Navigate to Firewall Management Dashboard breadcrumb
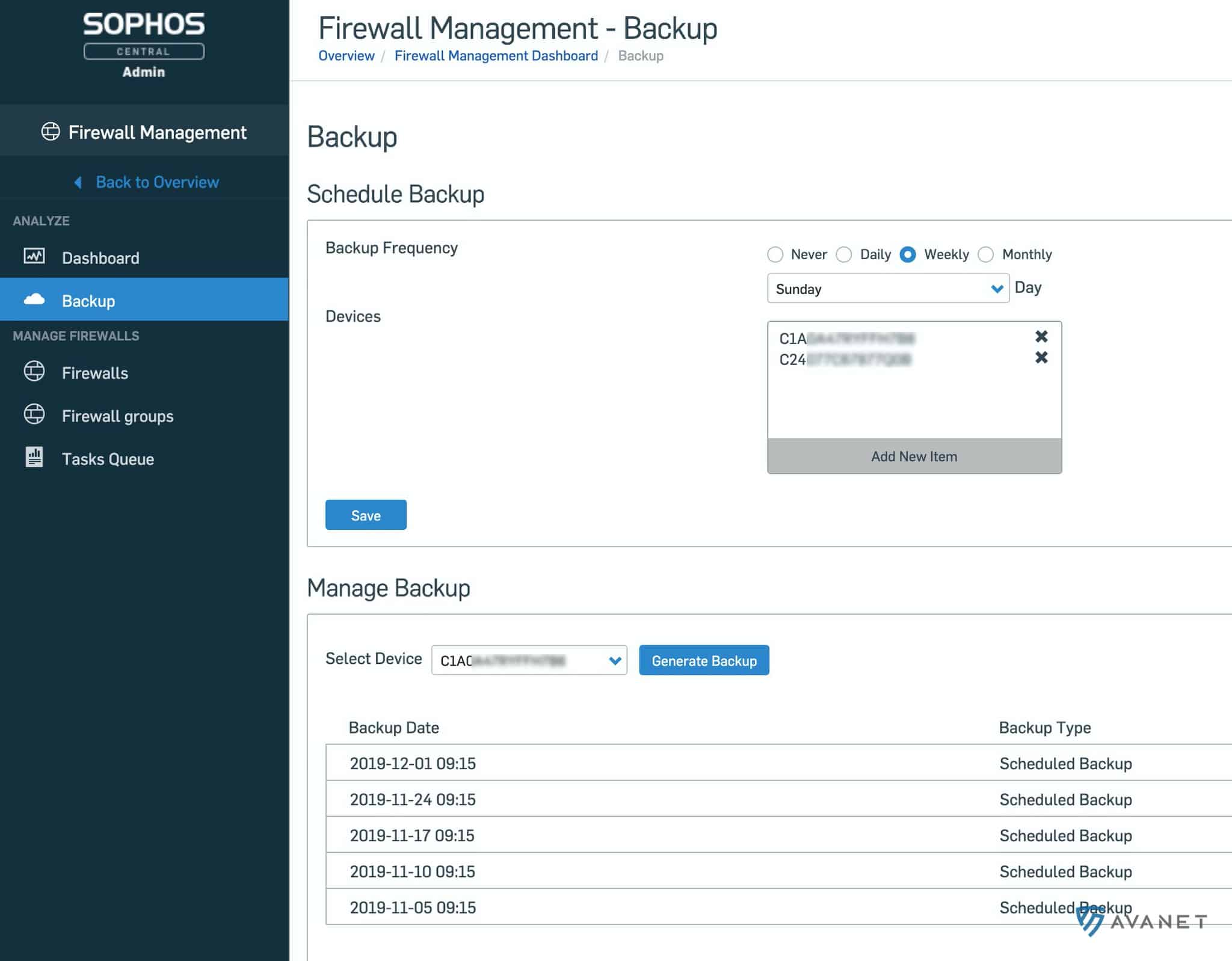This screenshot has width=1232, height=961. [x=496, y=55]
